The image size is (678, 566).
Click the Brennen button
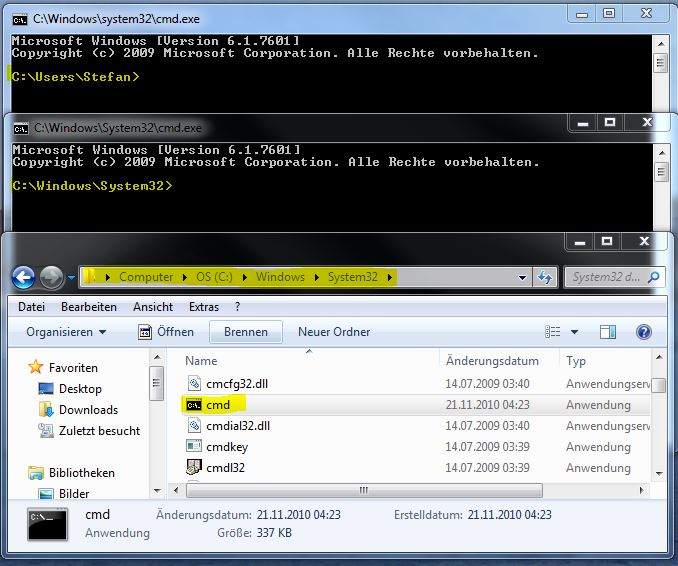click(x=245, y=332)
